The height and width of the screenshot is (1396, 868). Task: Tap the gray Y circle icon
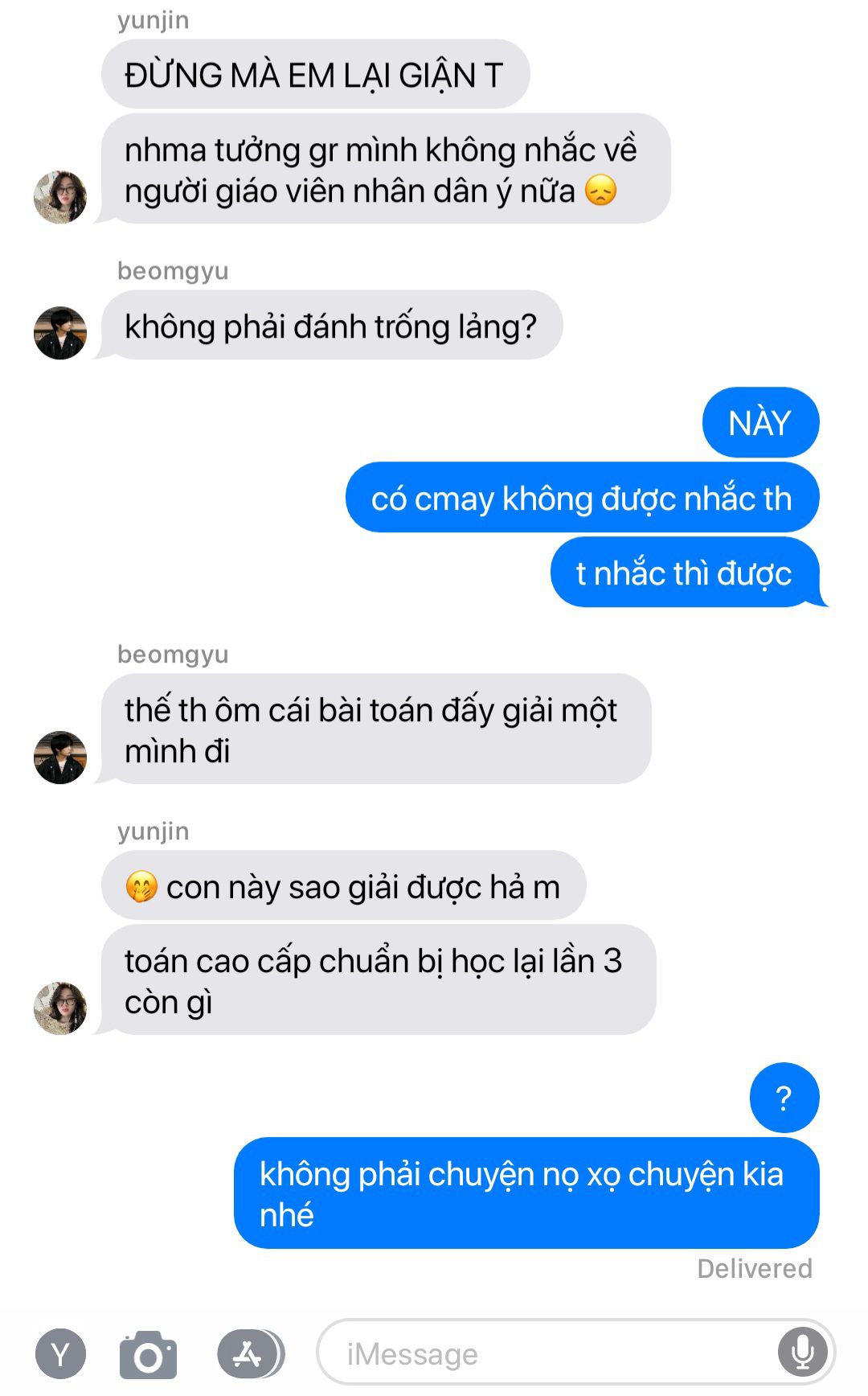point(60,1354)
